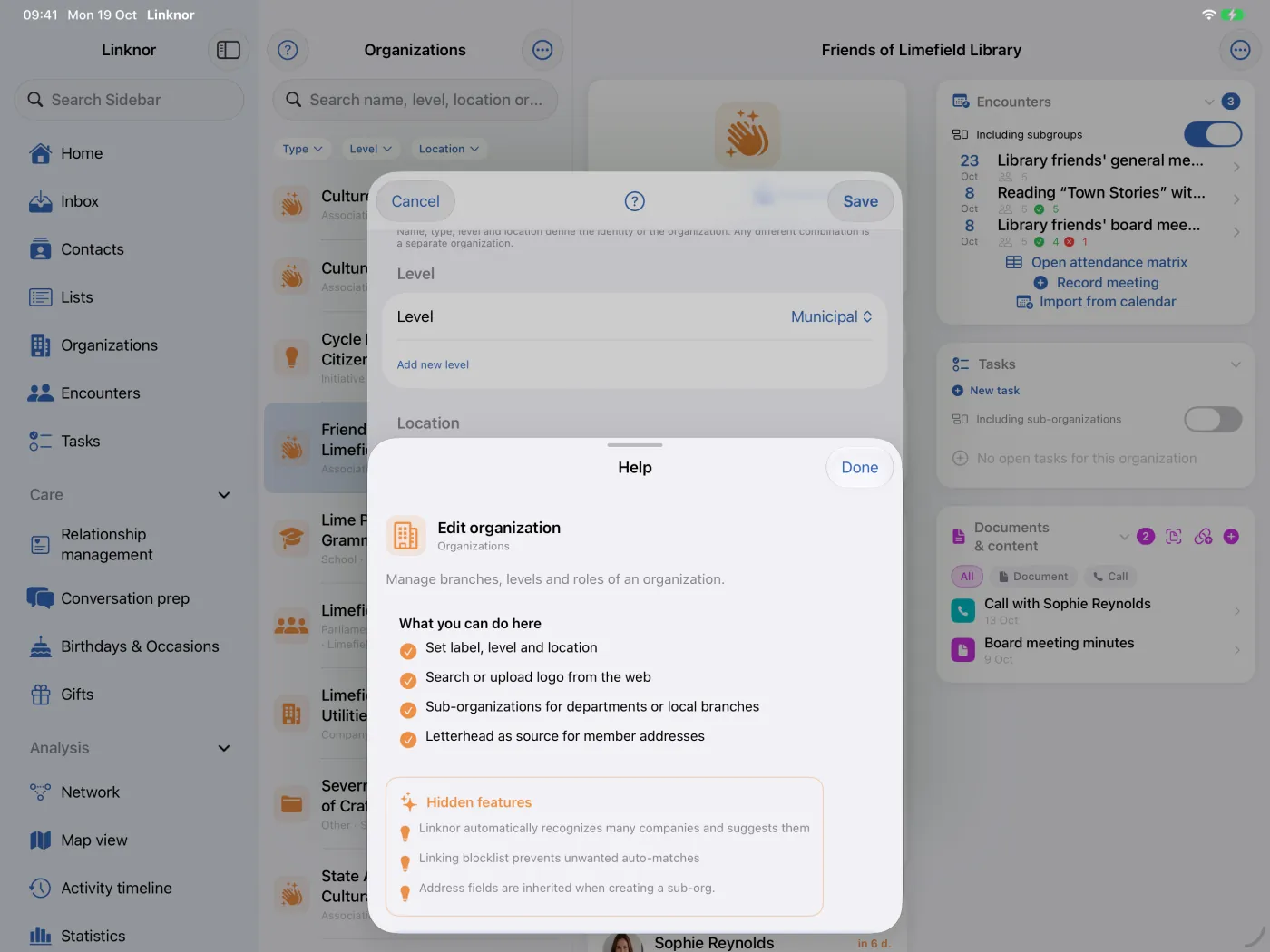Click link content icon in Documents panel

(1203, 537)
